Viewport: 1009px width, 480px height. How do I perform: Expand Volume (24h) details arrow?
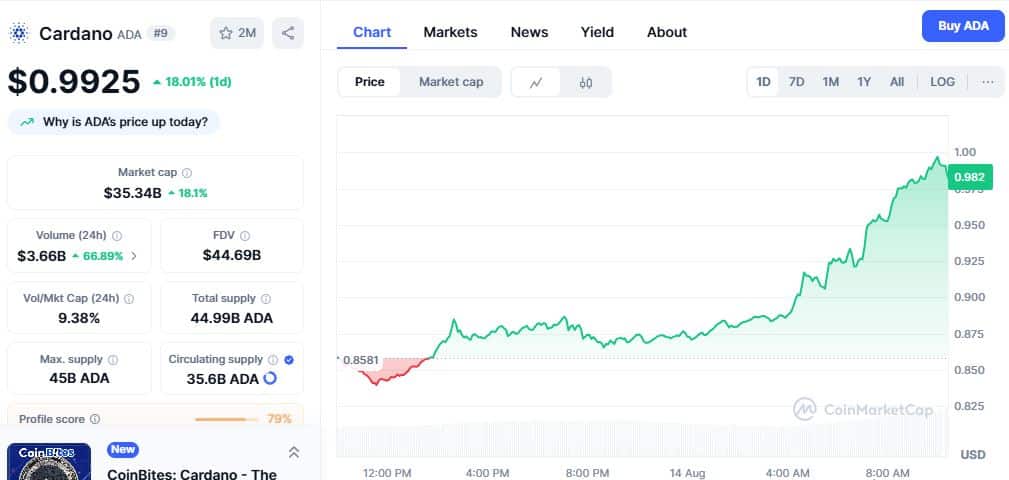click(x=134, y=256)
